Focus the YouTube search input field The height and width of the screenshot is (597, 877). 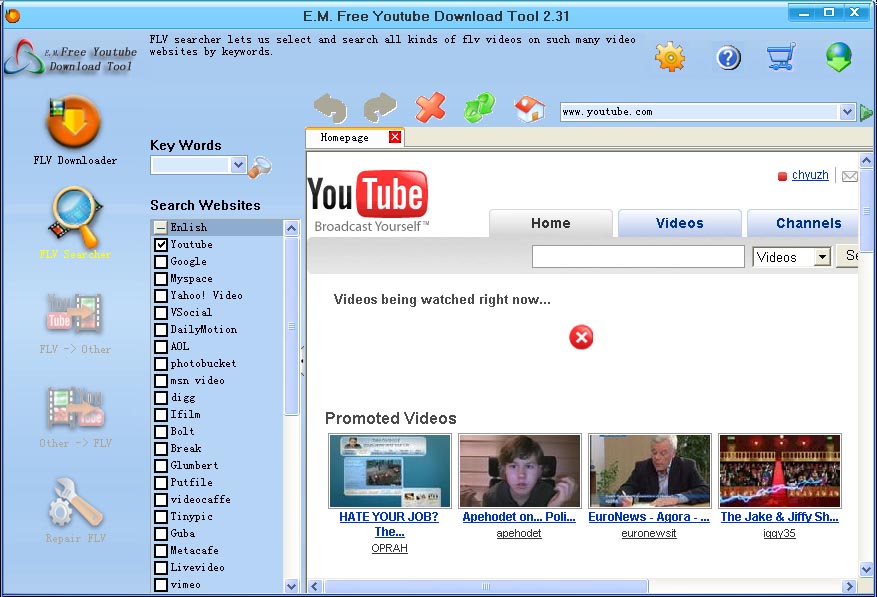point(638,257)
